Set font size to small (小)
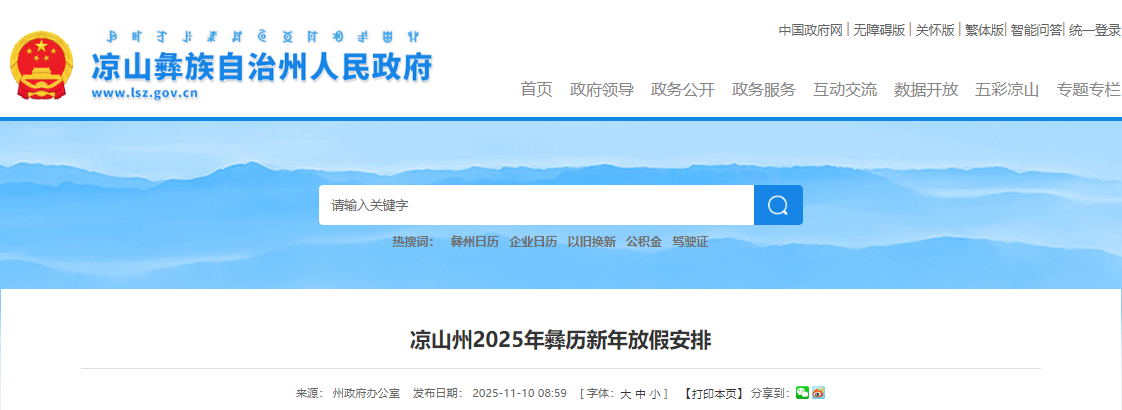 (x=654, y=394)
